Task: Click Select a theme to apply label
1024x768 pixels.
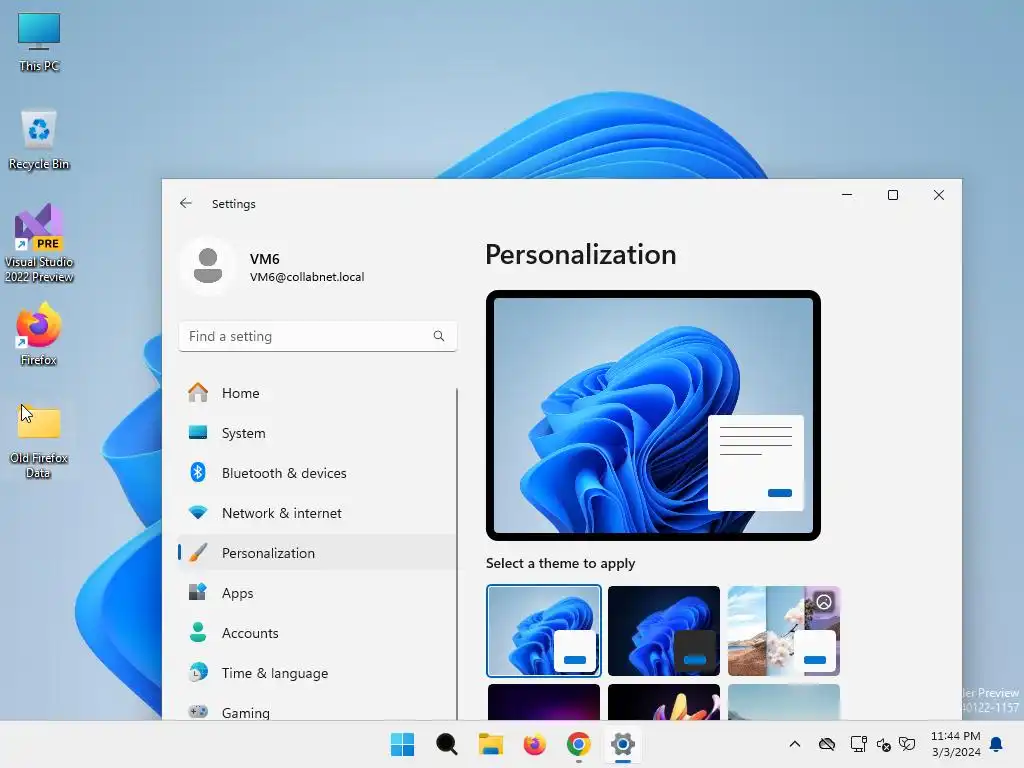Action: pos(560,563)
